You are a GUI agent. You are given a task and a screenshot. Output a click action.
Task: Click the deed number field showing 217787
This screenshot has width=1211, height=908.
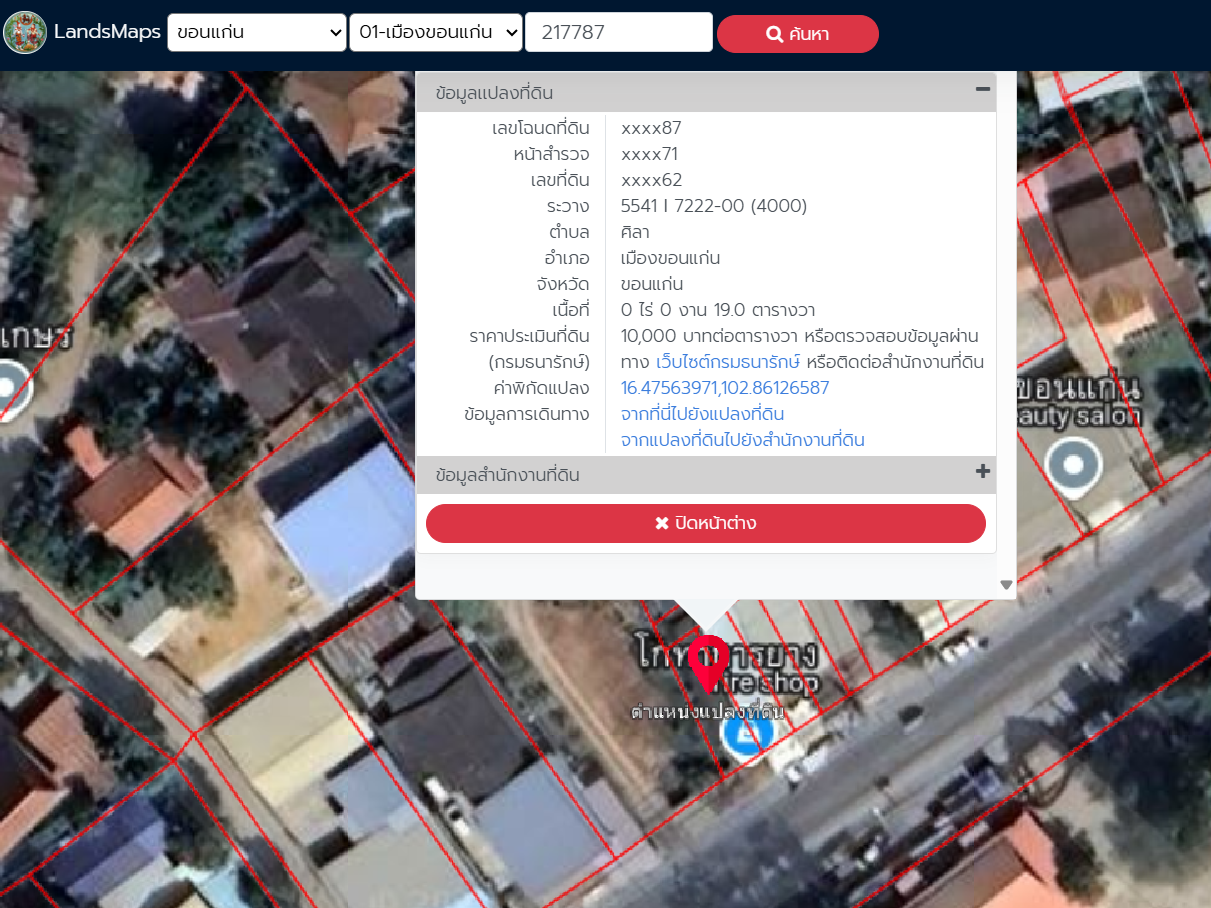click(x=618, y=32)
